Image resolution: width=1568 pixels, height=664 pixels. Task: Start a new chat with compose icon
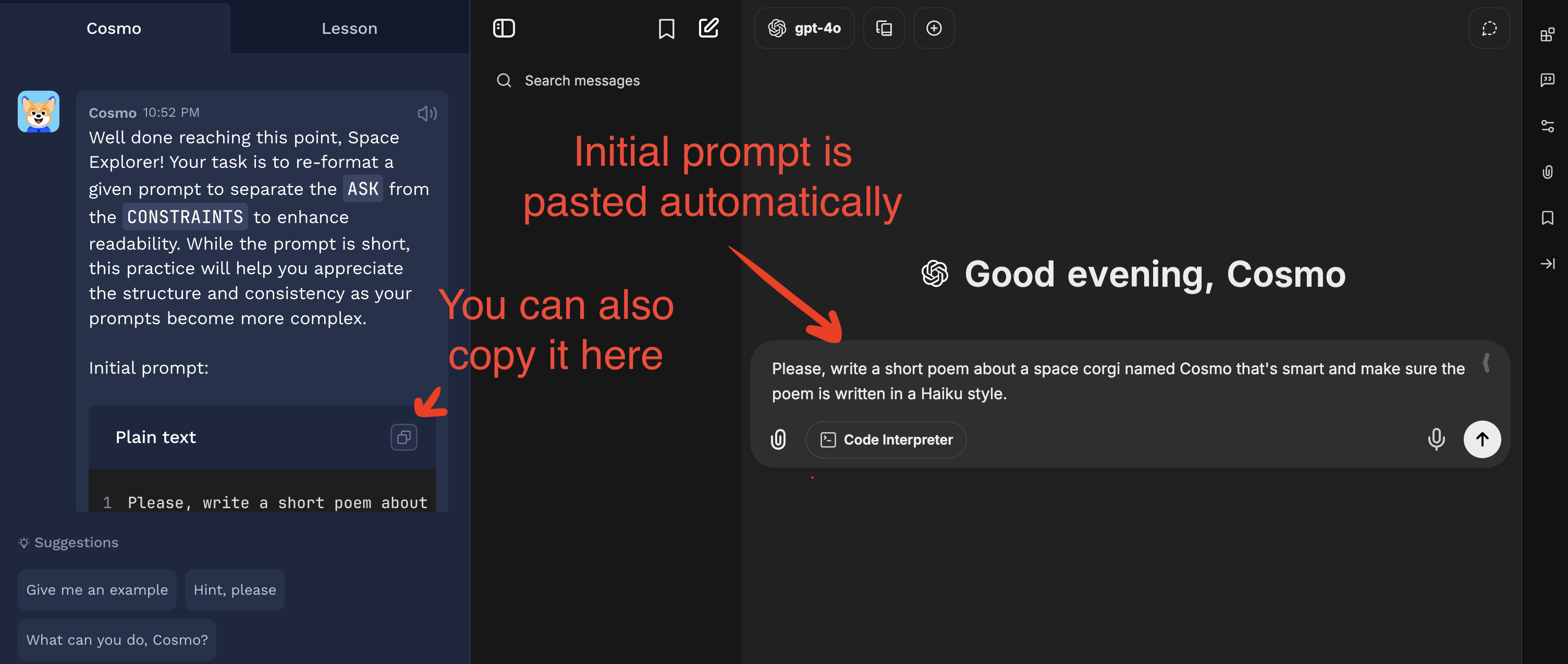[x=708, y=28]
